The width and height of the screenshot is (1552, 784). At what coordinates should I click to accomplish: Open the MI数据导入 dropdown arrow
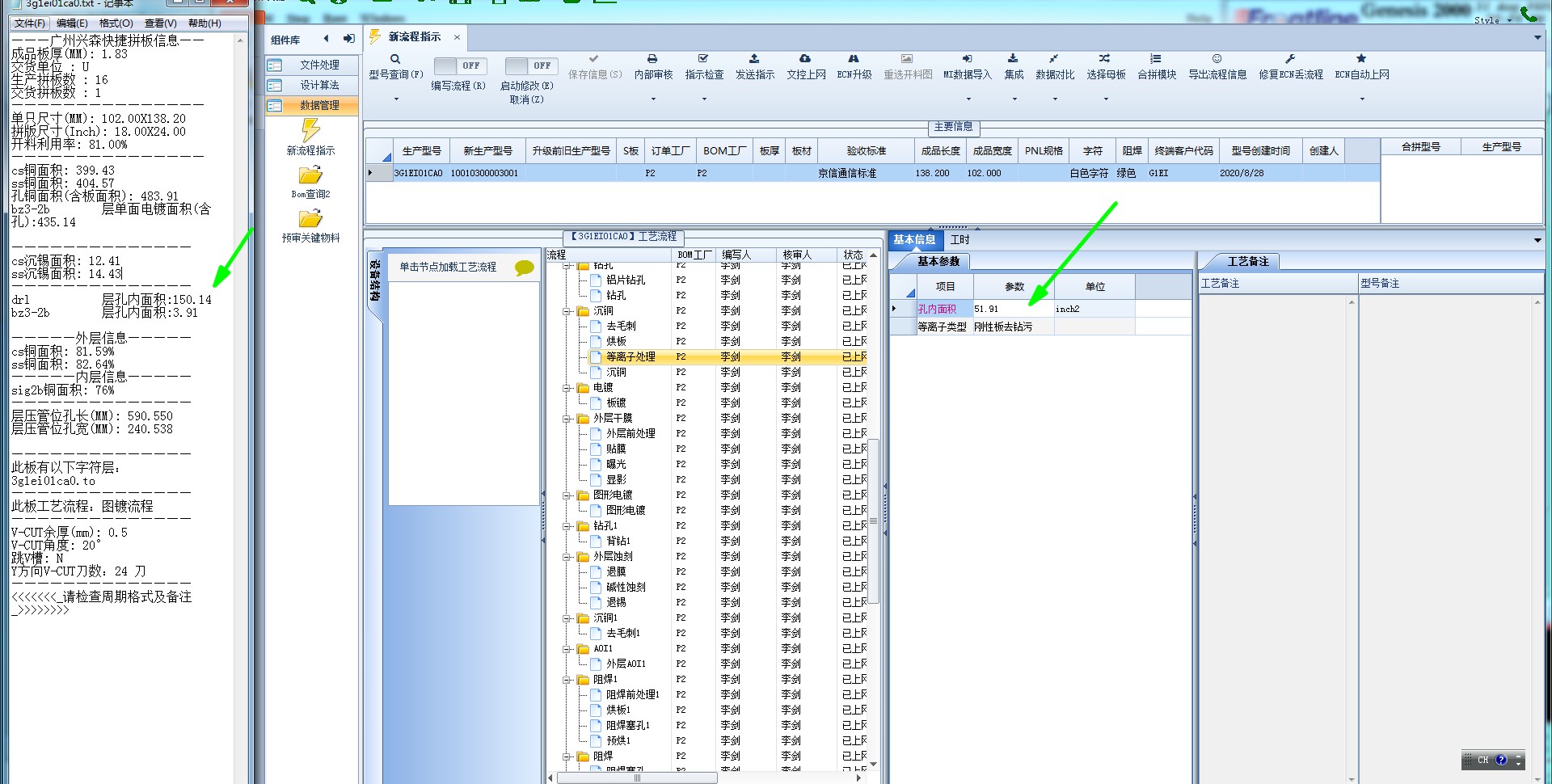968,99
